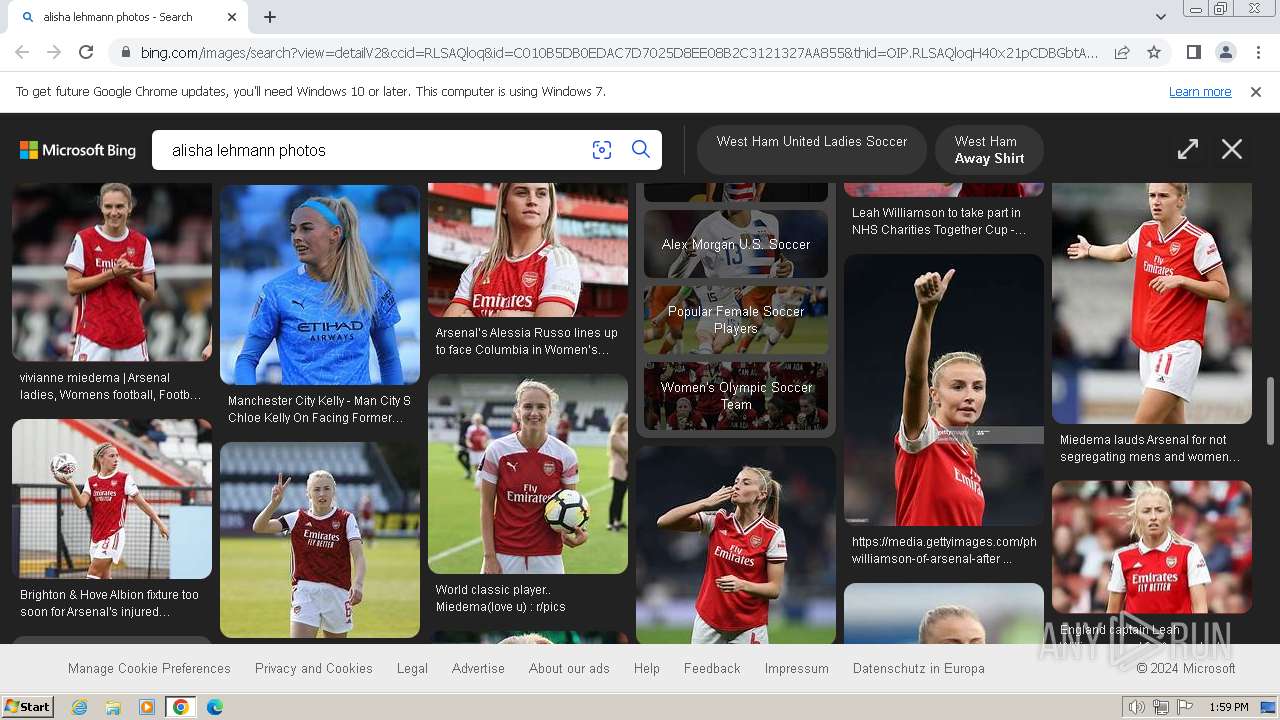This screenshot has width=1280, height=720.
Task: Go back to previous page
Action: click(x=22, y=52)
